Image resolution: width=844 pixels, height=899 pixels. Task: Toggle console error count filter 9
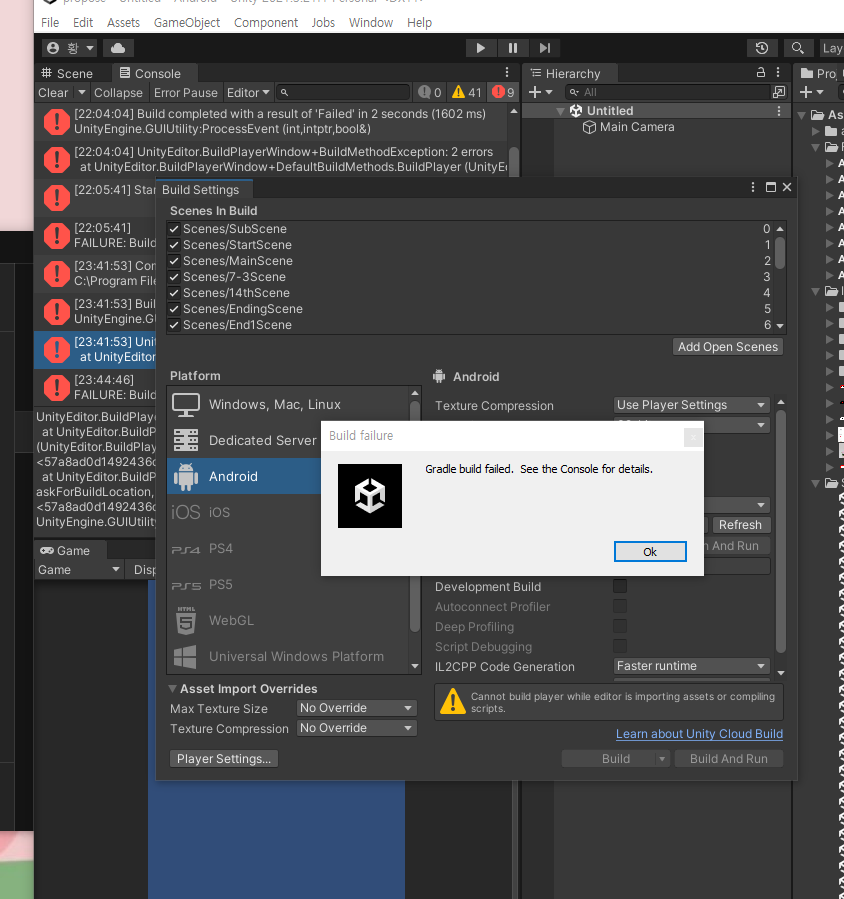[503, 92]
